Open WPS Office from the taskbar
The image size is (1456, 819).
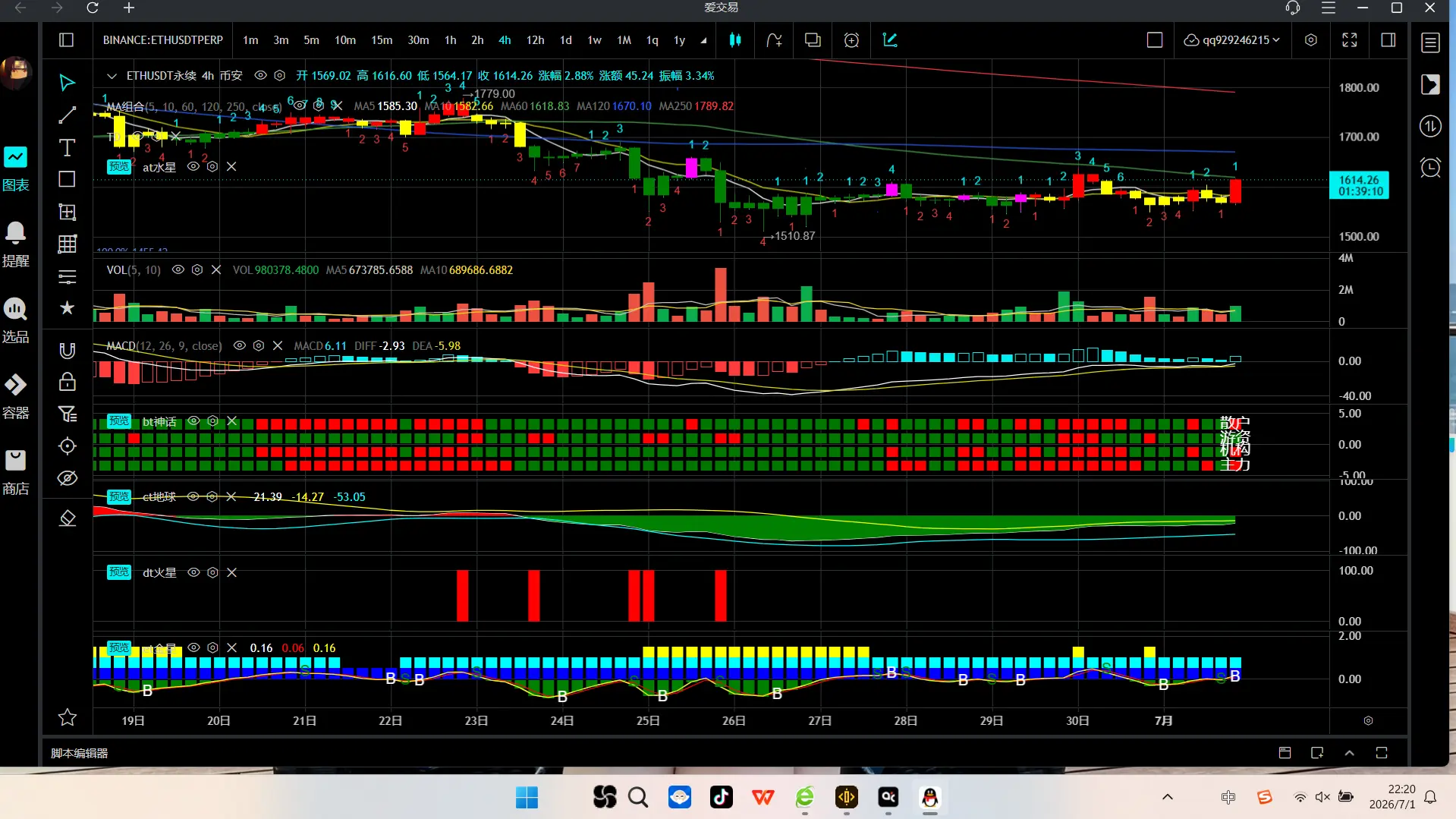tap(763, 797)
